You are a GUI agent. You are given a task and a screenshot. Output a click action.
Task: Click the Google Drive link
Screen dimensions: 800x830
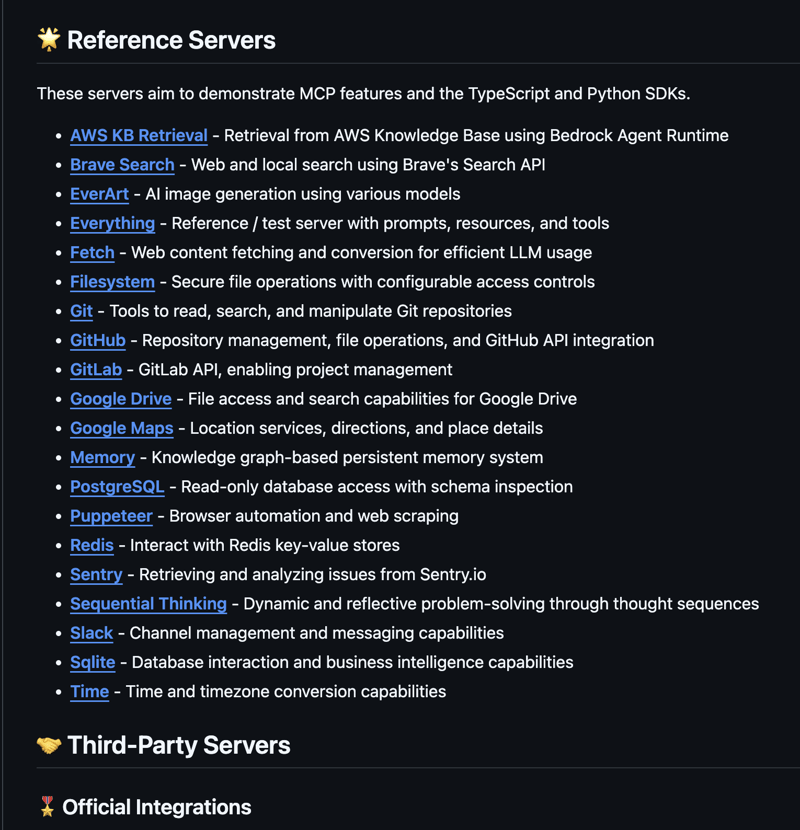(x=120, y=399)
